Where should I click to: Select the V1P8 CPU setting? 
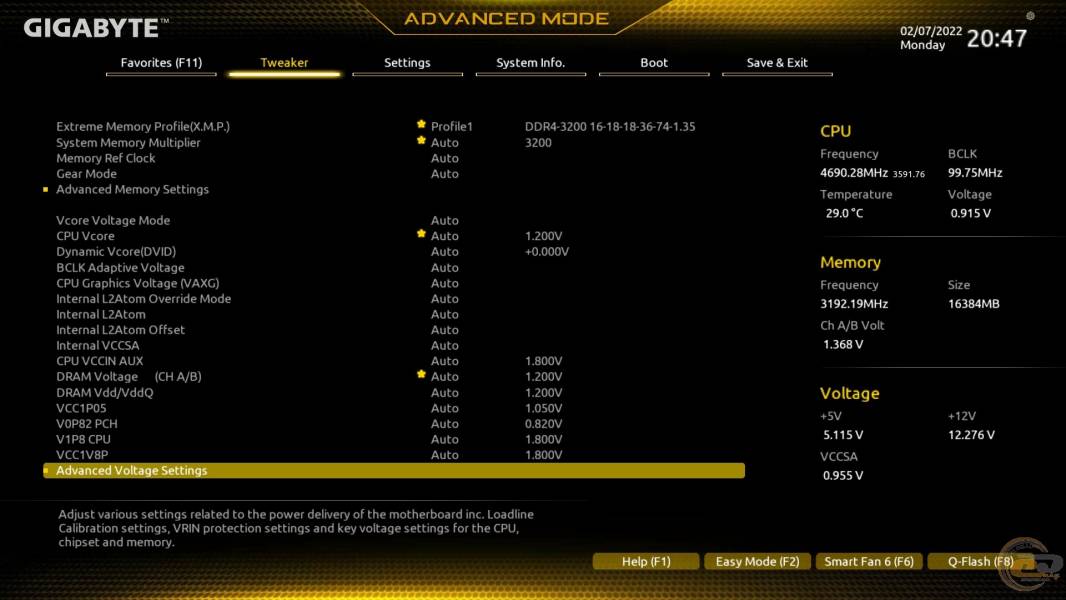pos(83,440)
